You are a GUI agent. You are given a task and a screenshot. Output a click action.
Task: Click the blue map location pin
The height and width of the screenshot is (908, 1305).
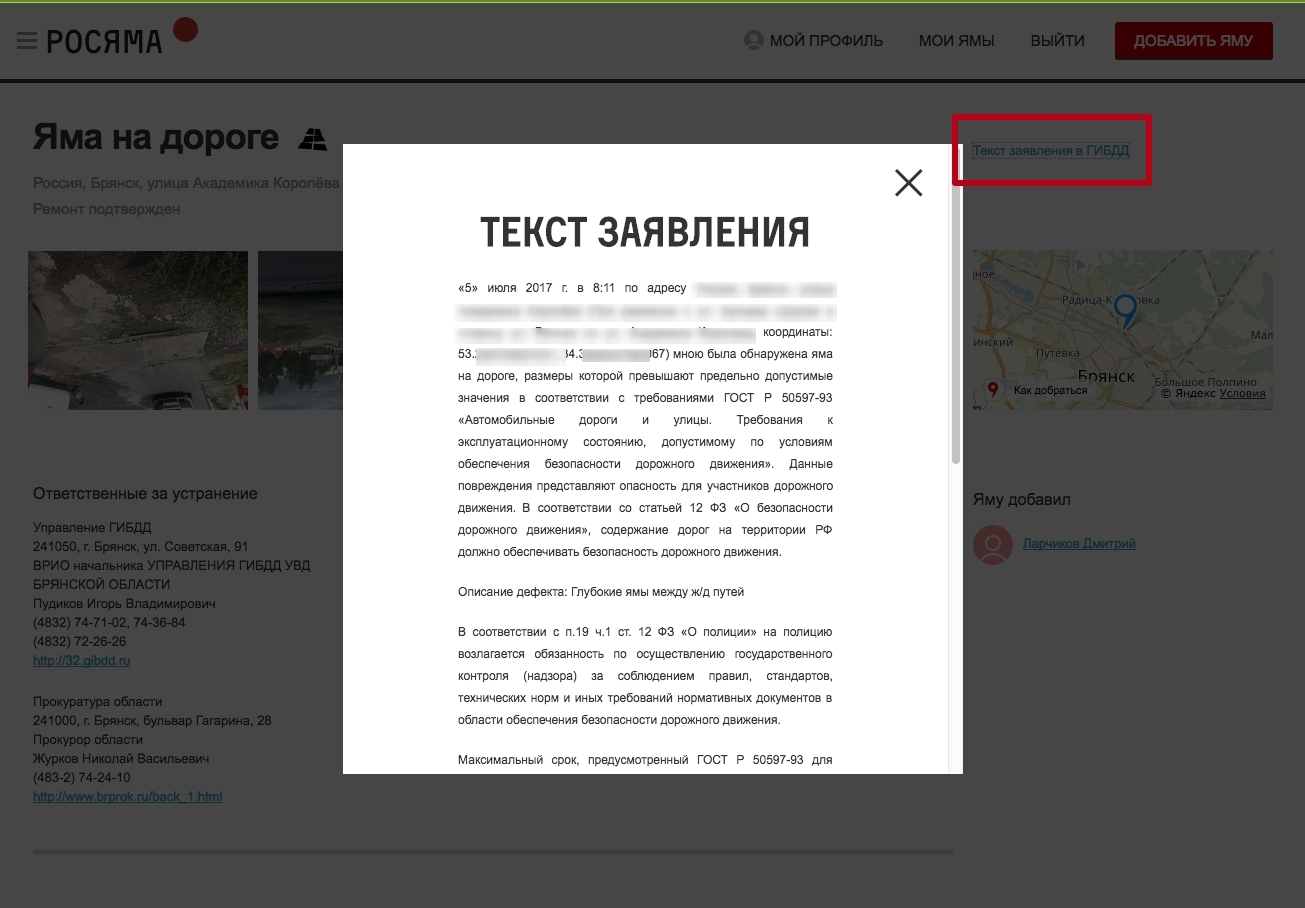coord(1126,311)
